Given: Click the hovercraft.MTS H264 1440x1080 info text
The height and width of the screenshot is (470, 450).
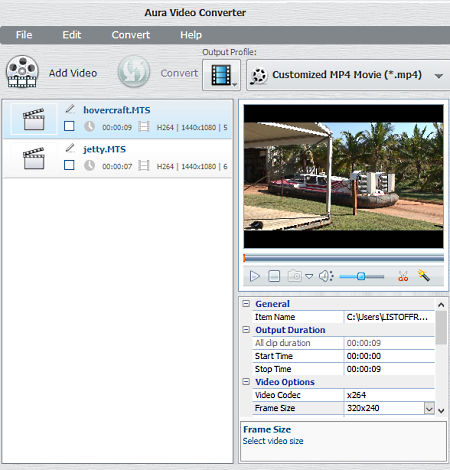Looking at the screenshot, I should pos(192,127).
